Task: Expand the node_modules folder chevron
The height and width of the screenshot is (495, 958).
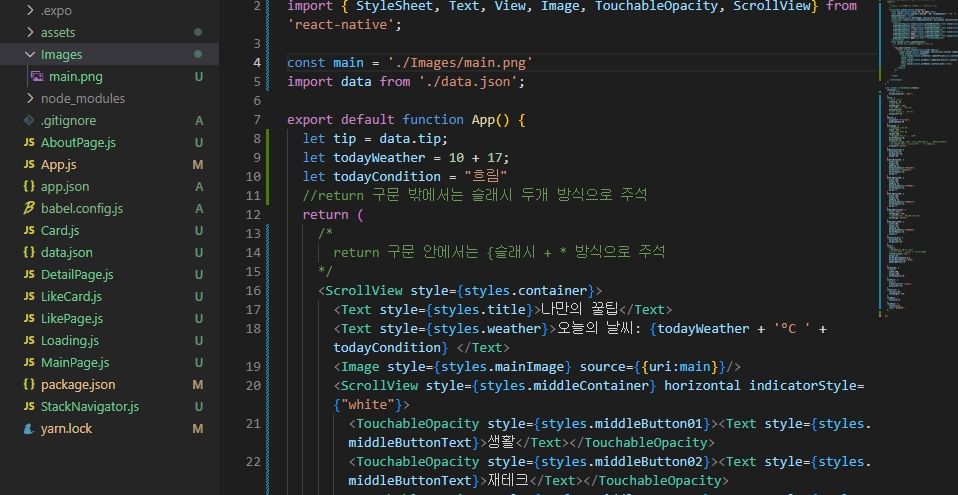Action: pos(30,98)
